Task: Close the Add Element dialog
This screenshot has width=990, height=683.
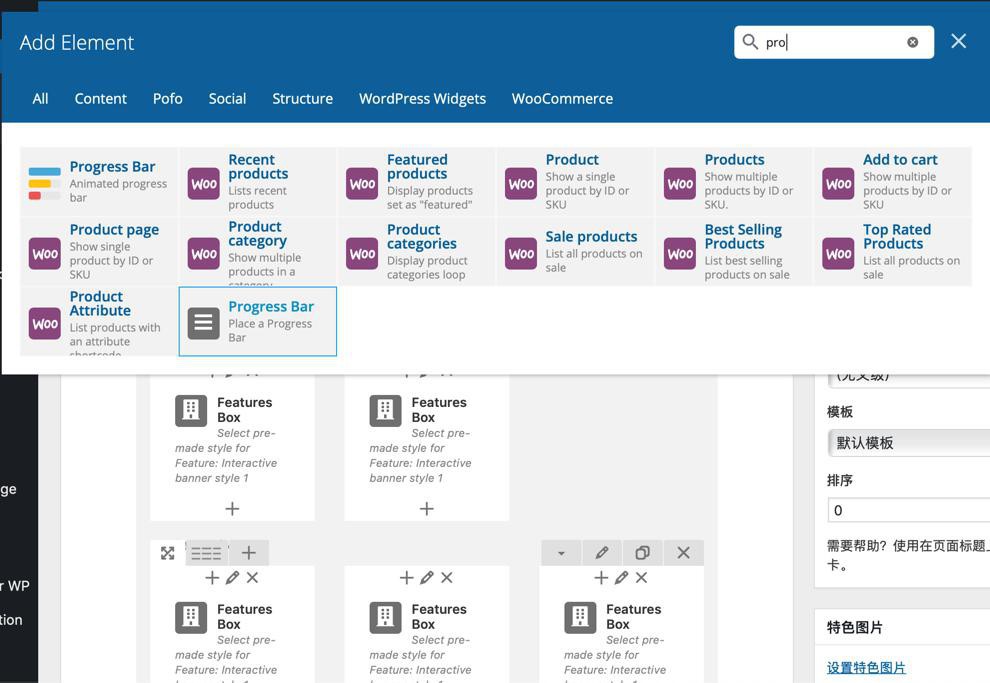Action: click(x=958, y=41)
